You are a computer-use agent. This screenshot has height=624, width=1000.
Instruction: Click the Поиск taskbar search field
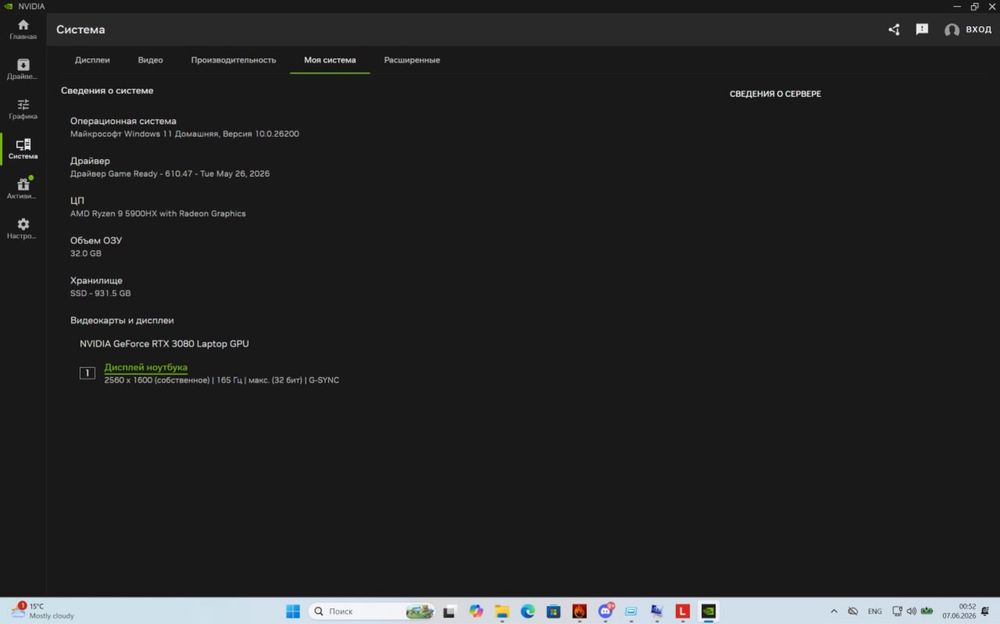tap(372, 611)
